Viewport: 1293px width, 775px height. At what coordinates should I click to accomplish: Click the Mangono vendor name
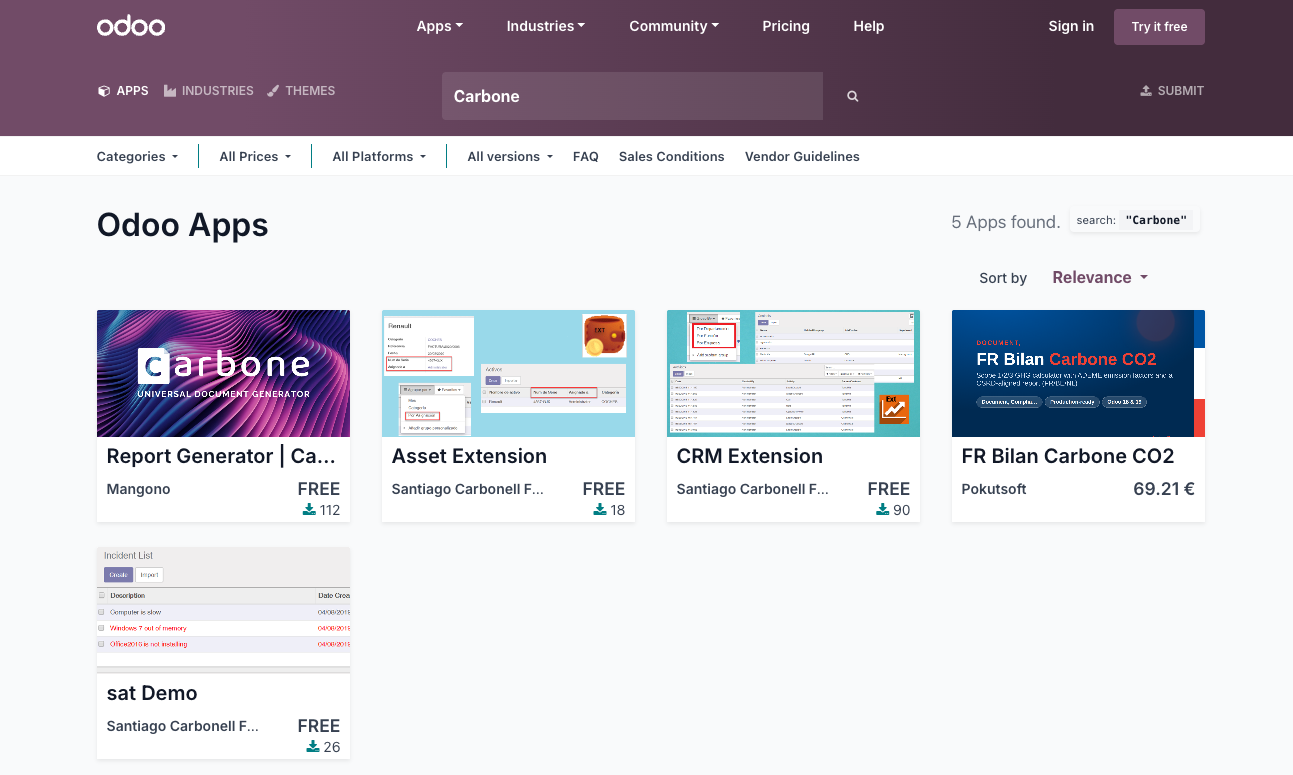coord(139,489)
